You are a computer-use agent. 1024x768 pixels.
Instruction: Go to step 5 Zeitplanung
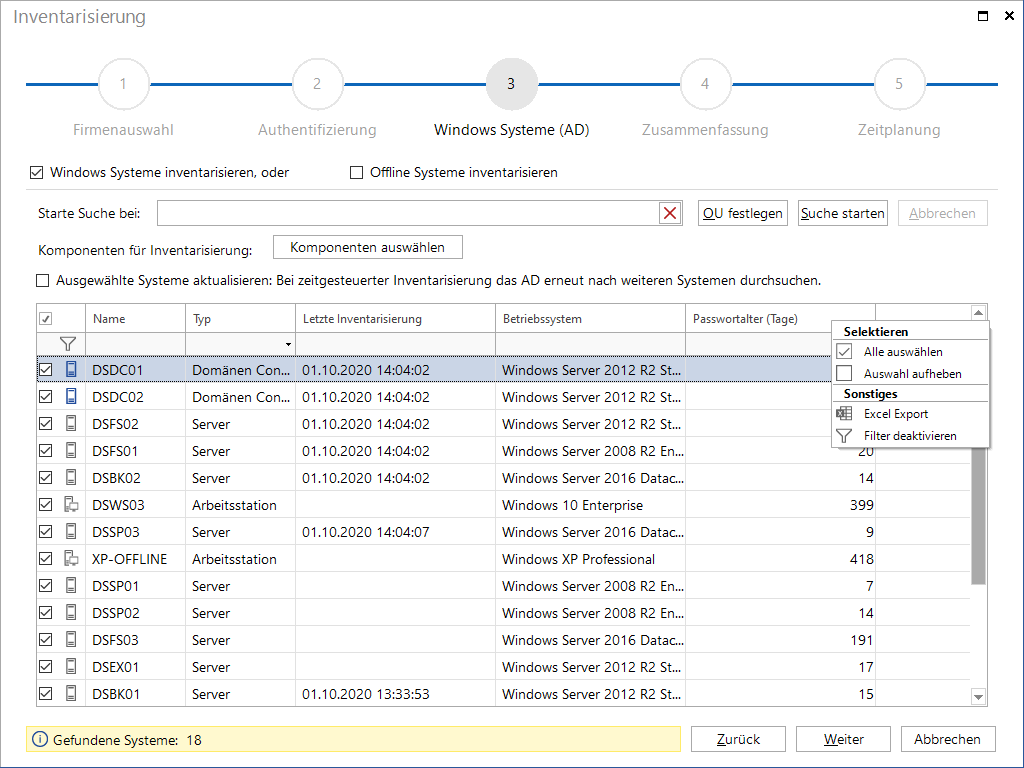899,84
